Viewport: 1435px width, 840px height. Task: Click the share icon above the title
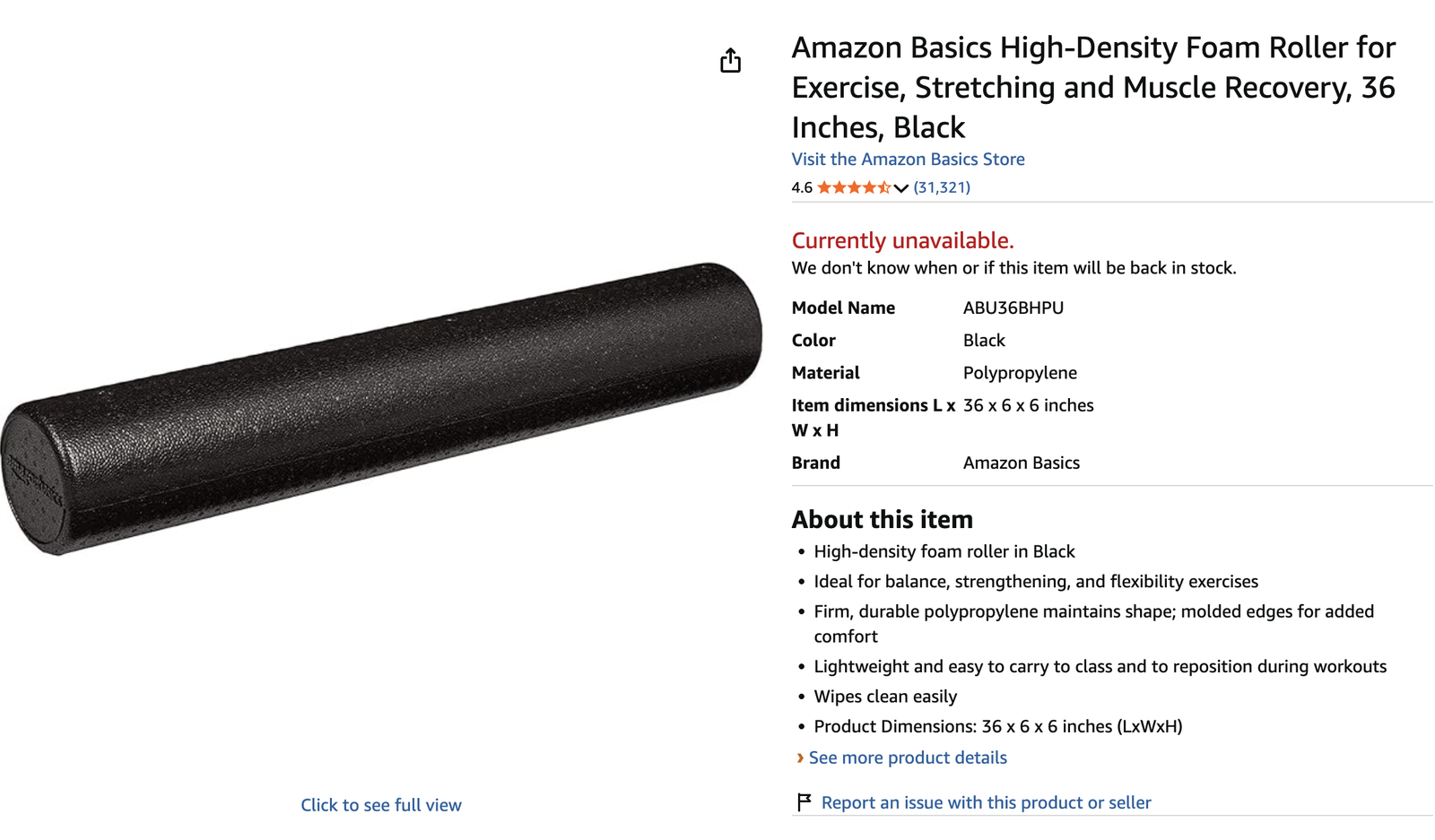click(x=731, y=58)
